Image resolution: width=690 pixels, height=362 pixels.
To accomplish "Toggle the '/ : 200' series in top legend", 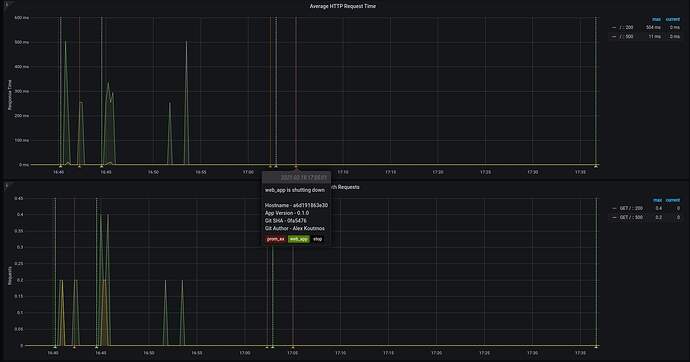I will coord(626,27).
